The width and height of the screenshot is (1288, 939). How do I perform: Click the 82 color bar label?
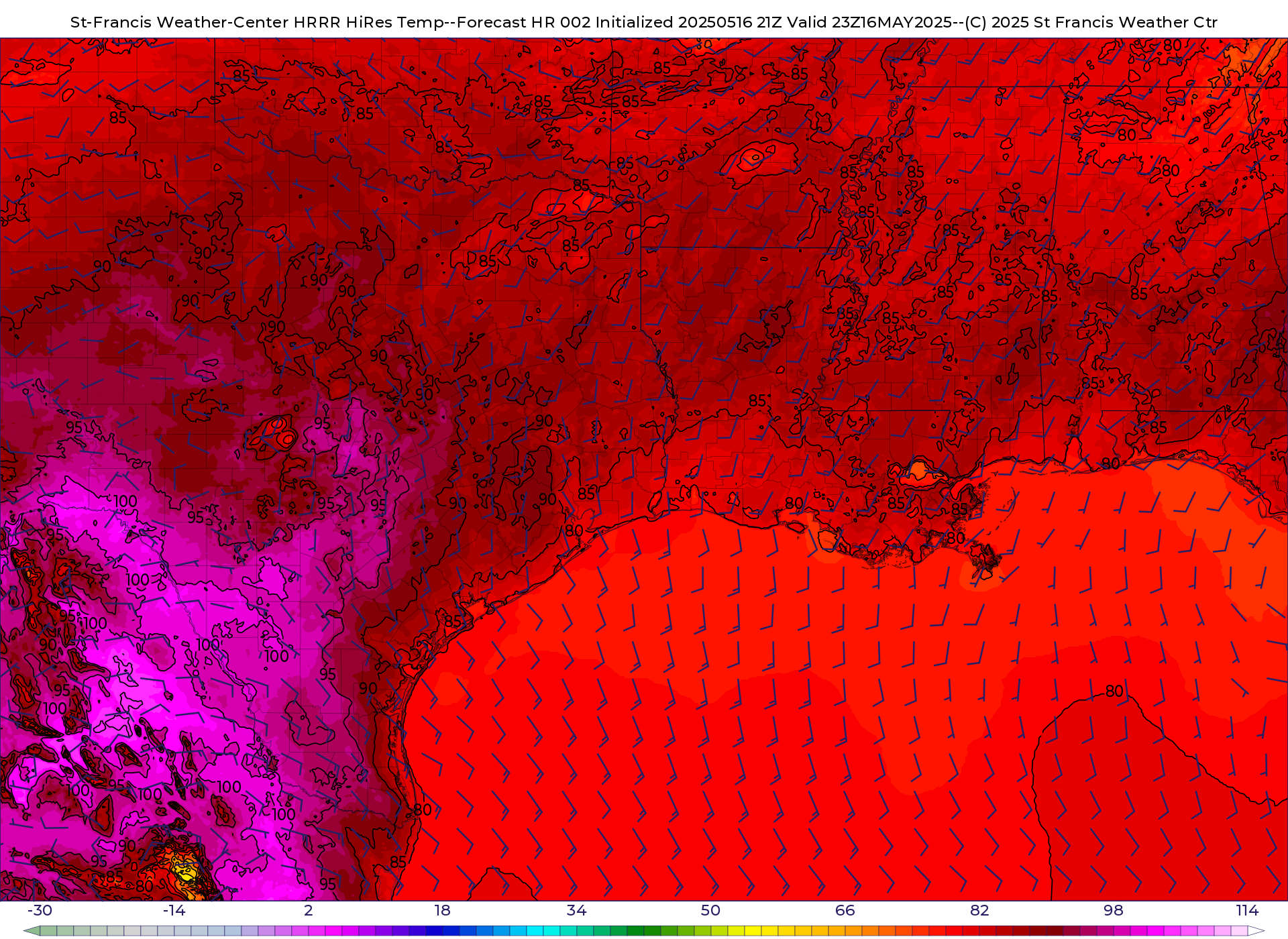tap(979, 910)
